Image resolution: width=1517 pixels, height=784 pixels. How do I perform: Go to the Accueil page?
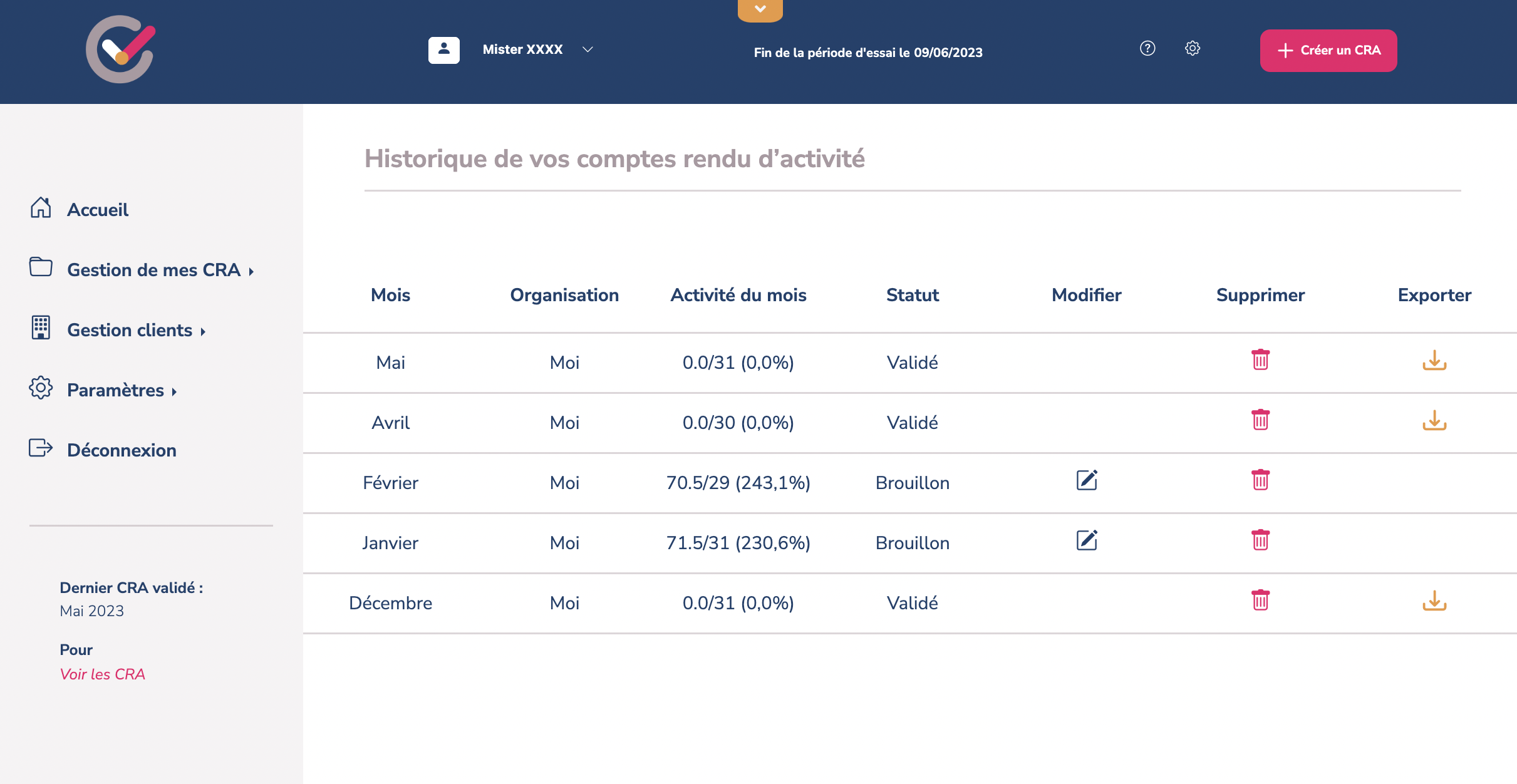click(98, 210)
